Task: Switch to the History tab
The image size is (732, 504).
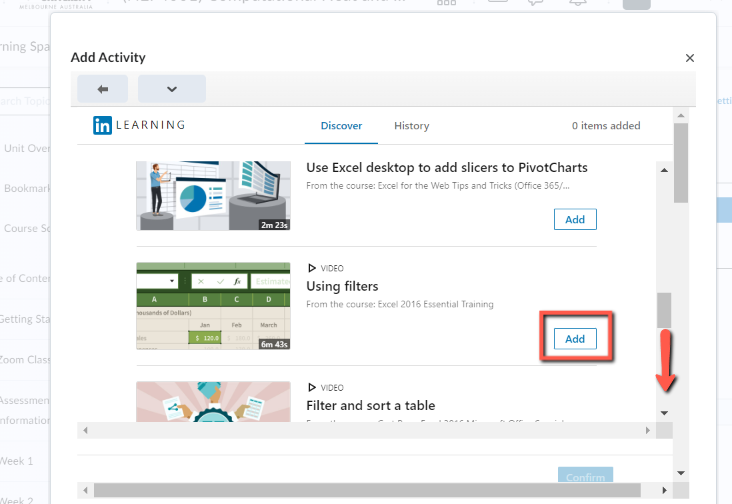Action: (x=411, y=126)
